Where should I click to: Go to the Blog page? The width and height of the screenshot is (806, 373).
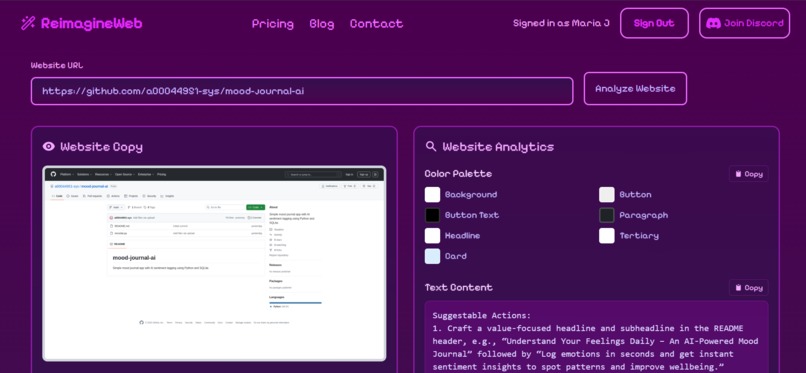click(x=322, y=24)
